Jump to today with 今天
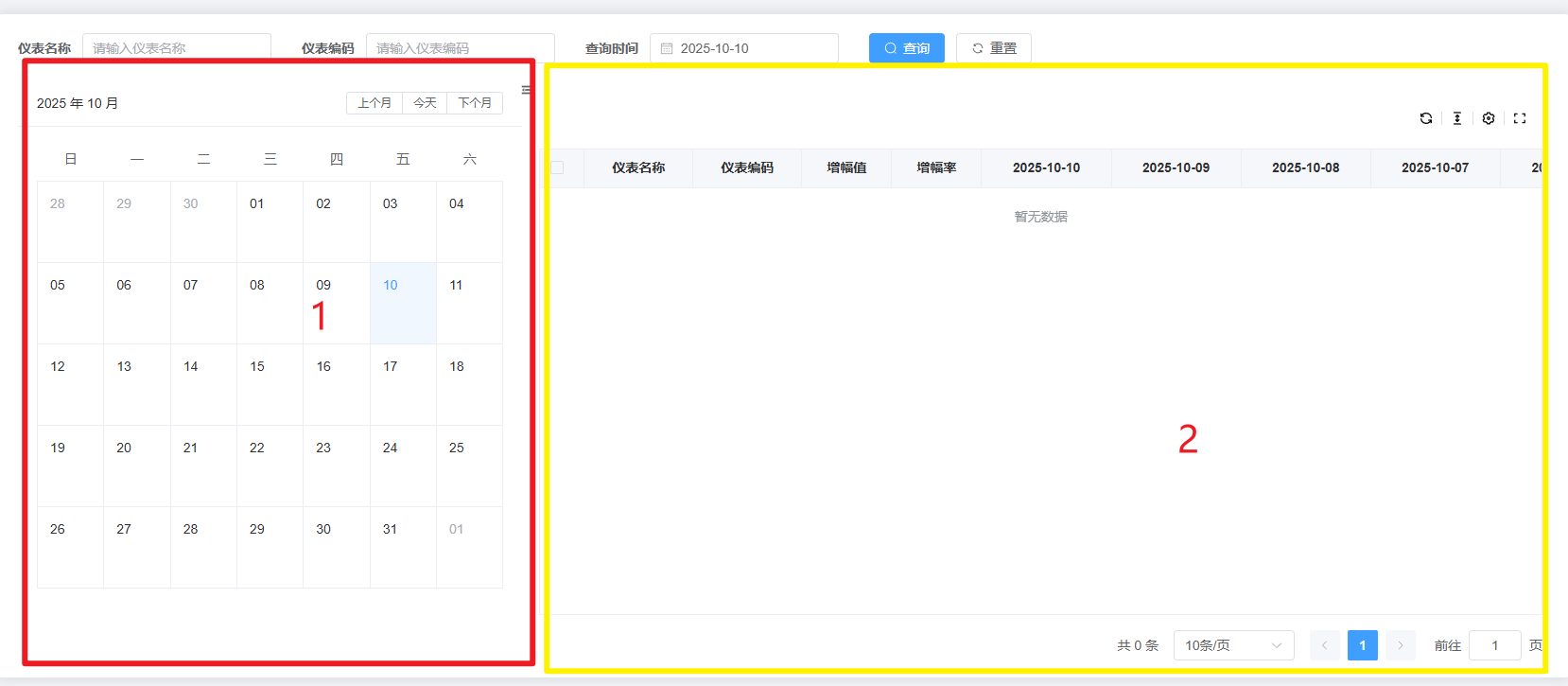1568x686 pixels. coord(425,102)
